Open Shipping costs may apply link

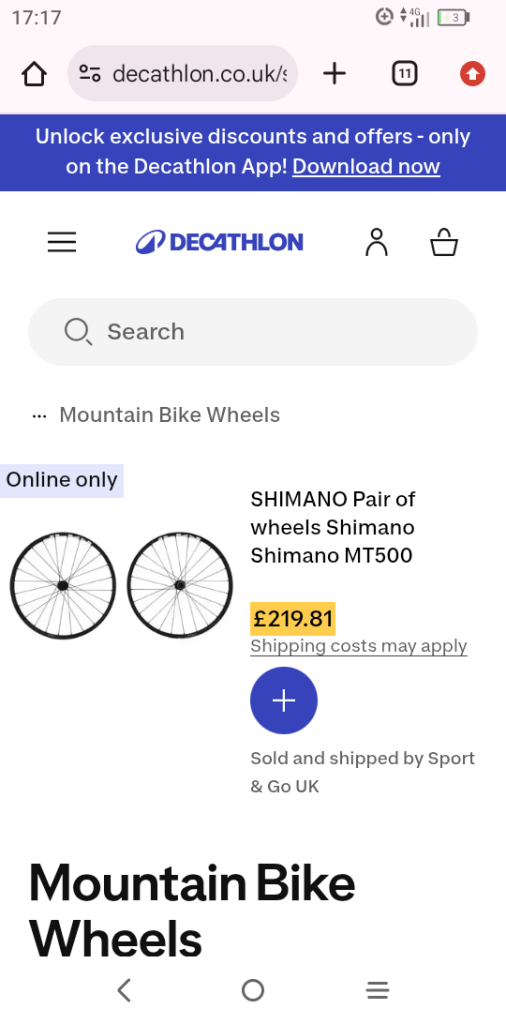click(359, 647)
